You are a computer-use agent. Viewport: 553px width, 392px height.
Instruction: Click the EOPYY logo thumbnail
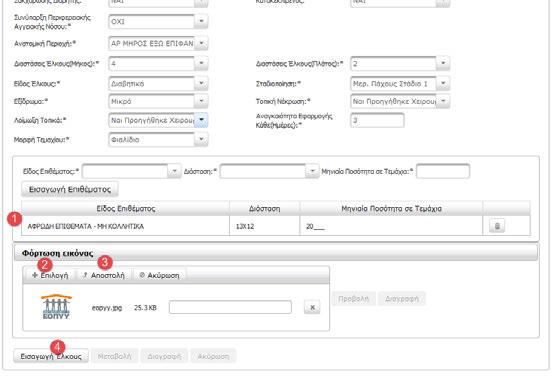[56, 307]
